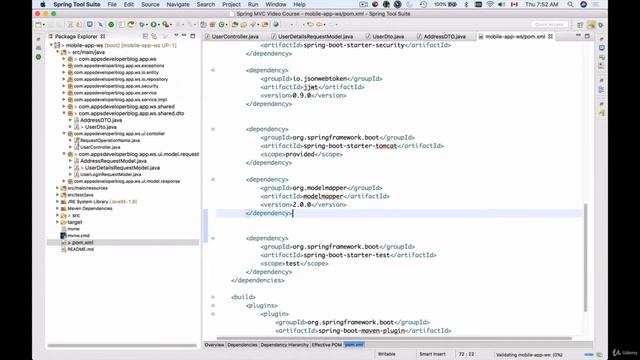Select the Java perspective icon
Image resolution: width=640 pixels, height=360 pixels.
click(x=591, y=25)
